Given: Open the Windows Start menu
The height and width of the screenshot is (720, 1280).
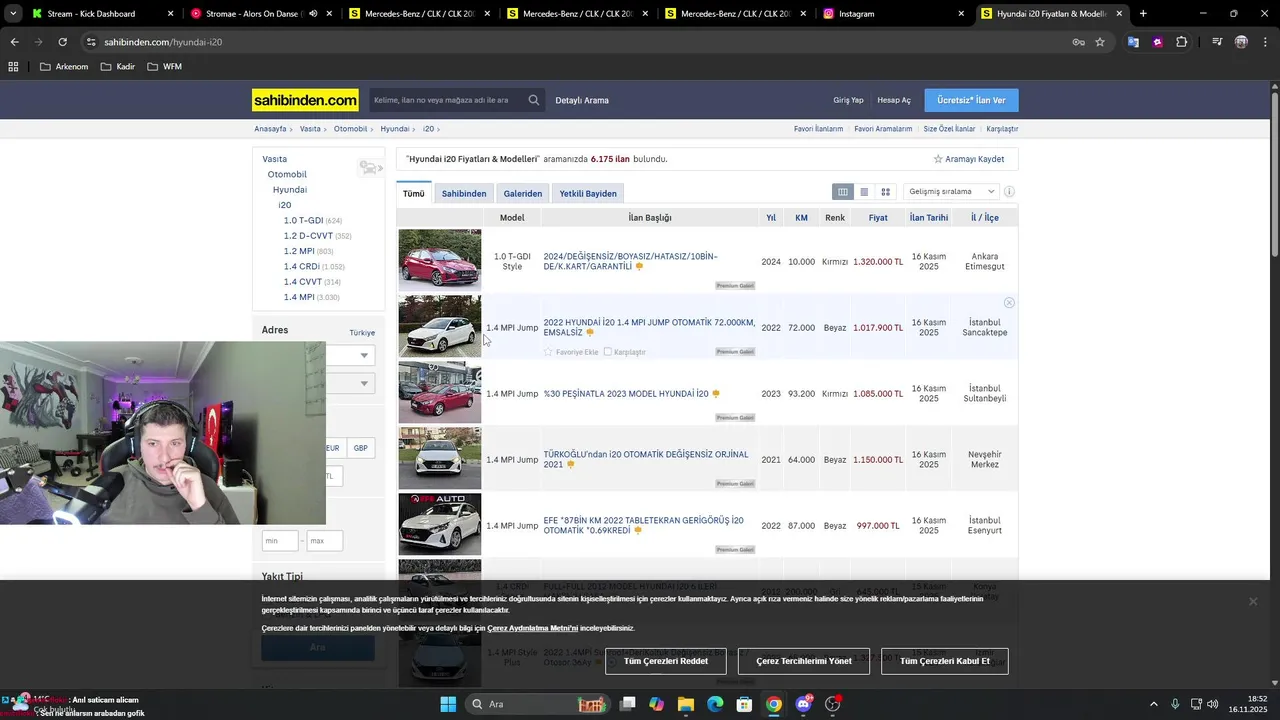Looking at the screenshot, I should coord(448,704).
